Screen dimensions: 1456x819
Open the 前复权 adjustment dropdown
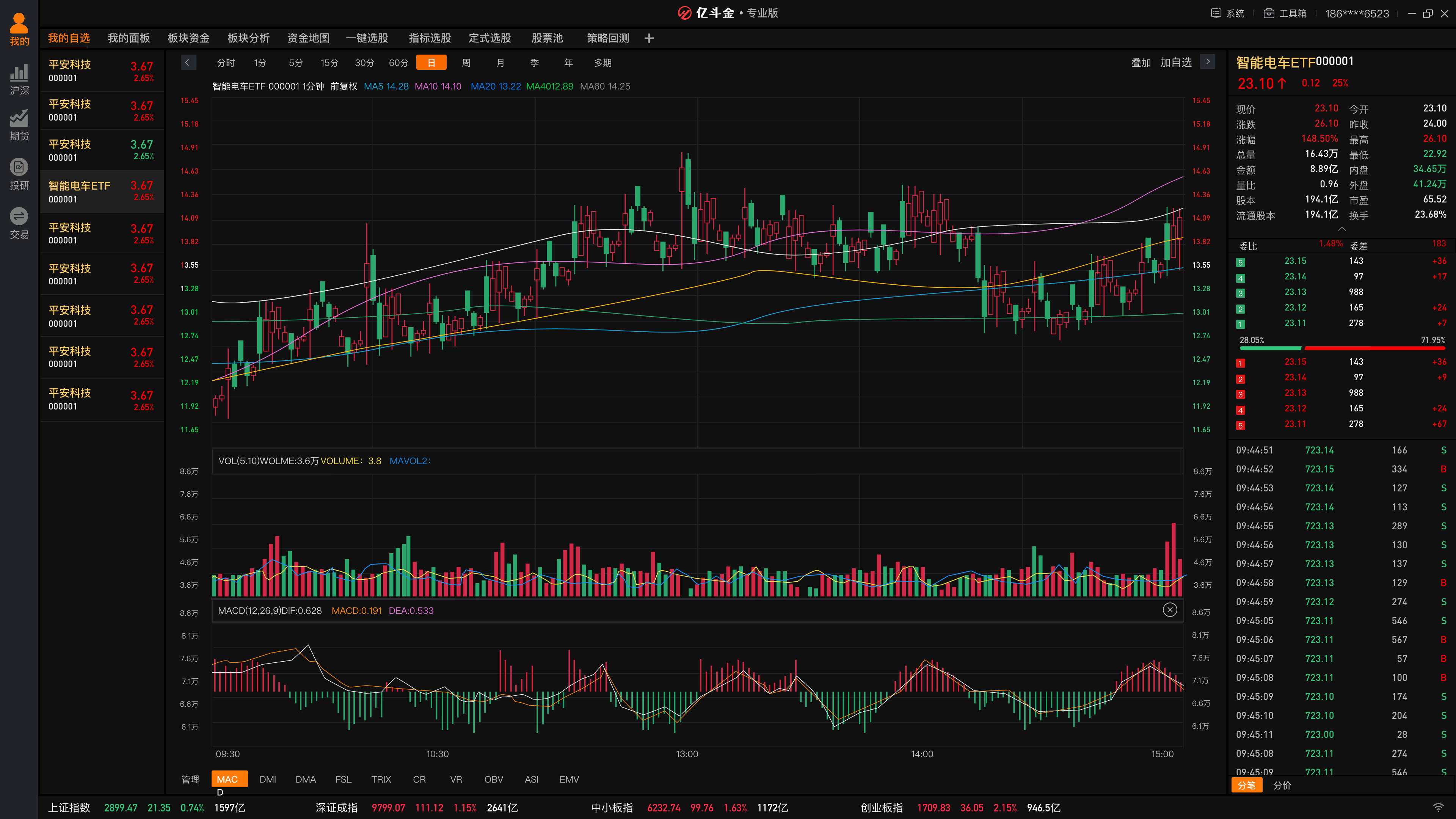(x=344, y=86)
